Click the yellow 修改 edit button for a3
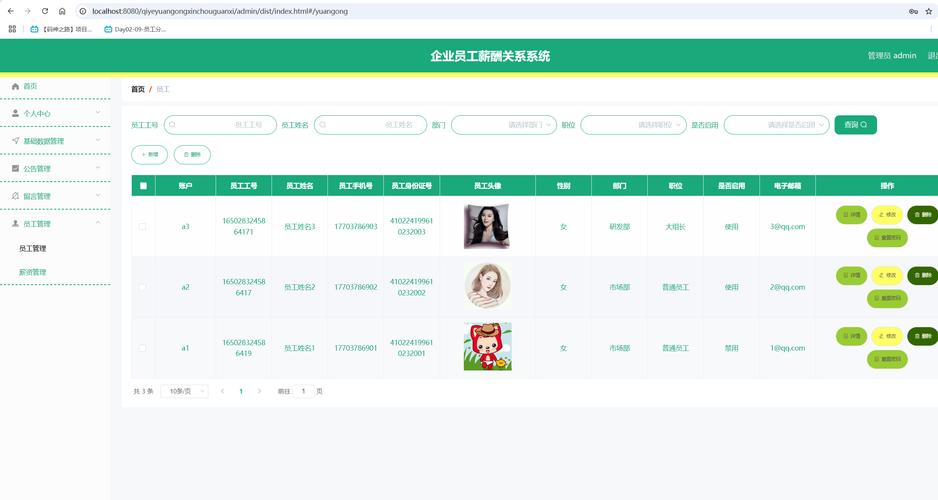938x500 pixels. (887, 214)
